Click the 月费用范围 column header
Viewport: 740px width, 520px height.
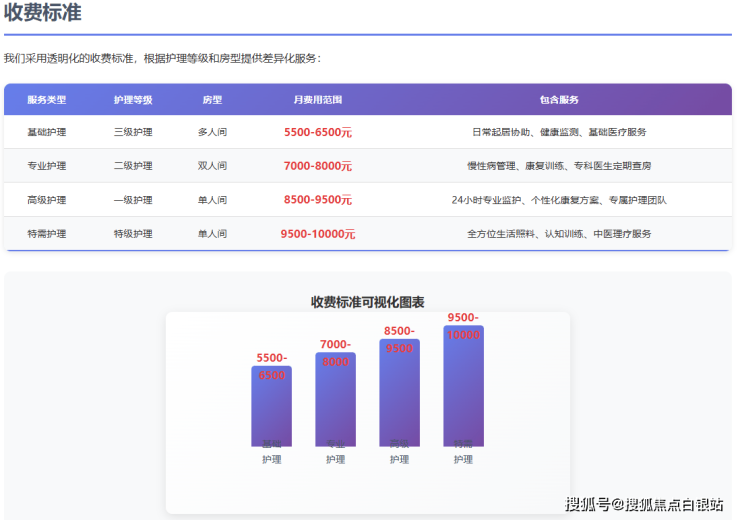(317, 100)
